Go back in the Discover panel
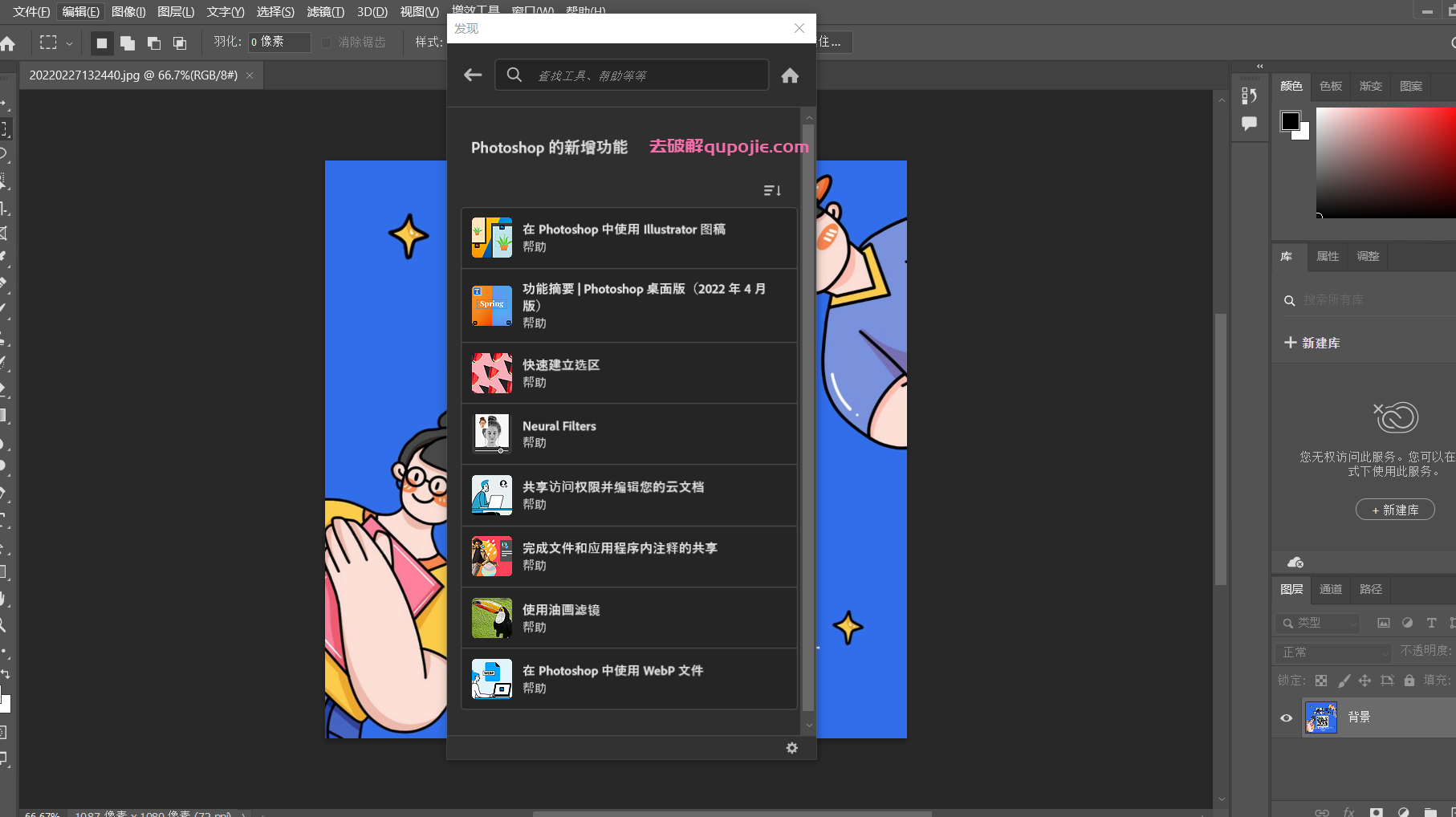 point(473,75)
